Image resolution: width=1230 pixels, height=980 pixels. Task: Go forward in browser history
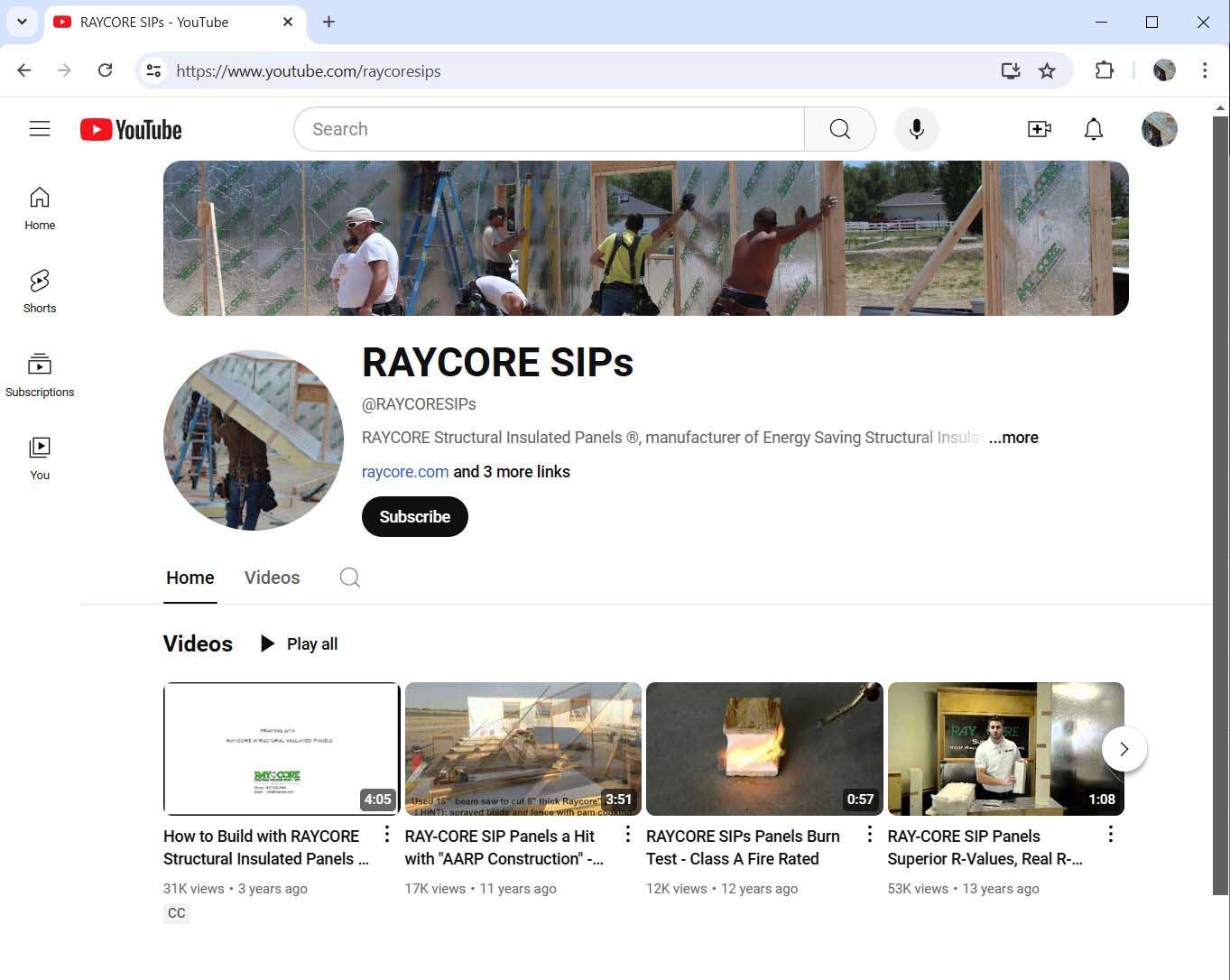(x=64, y=70)
